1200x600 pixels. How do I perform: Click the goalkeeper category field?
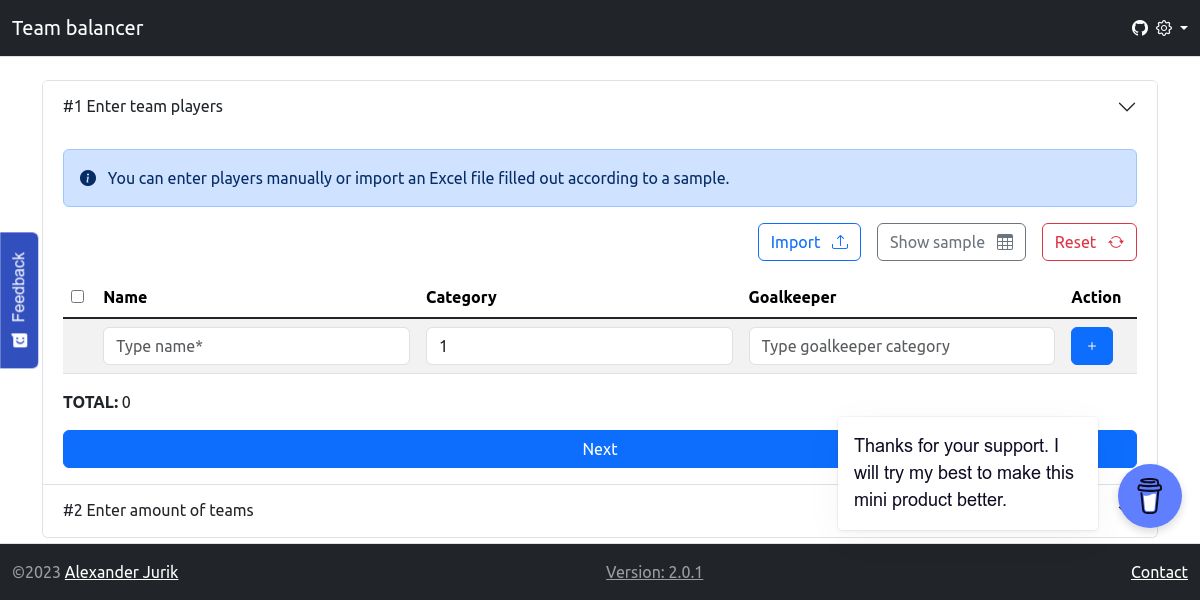(901, 346)
